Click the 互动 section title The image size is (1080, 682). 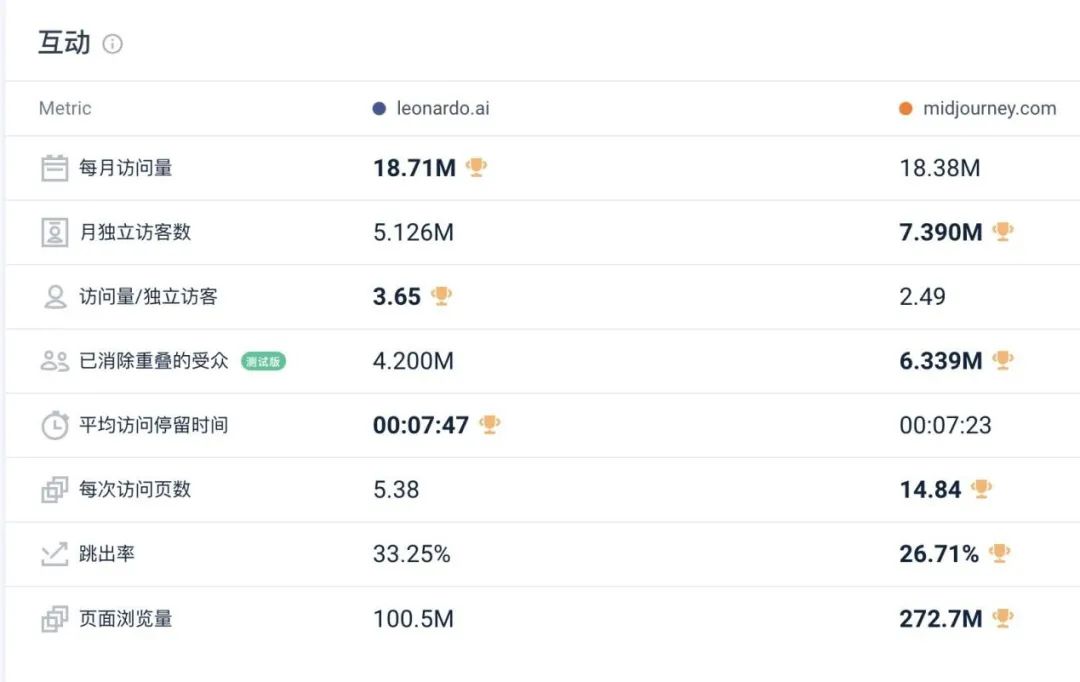tap(64, 43)
